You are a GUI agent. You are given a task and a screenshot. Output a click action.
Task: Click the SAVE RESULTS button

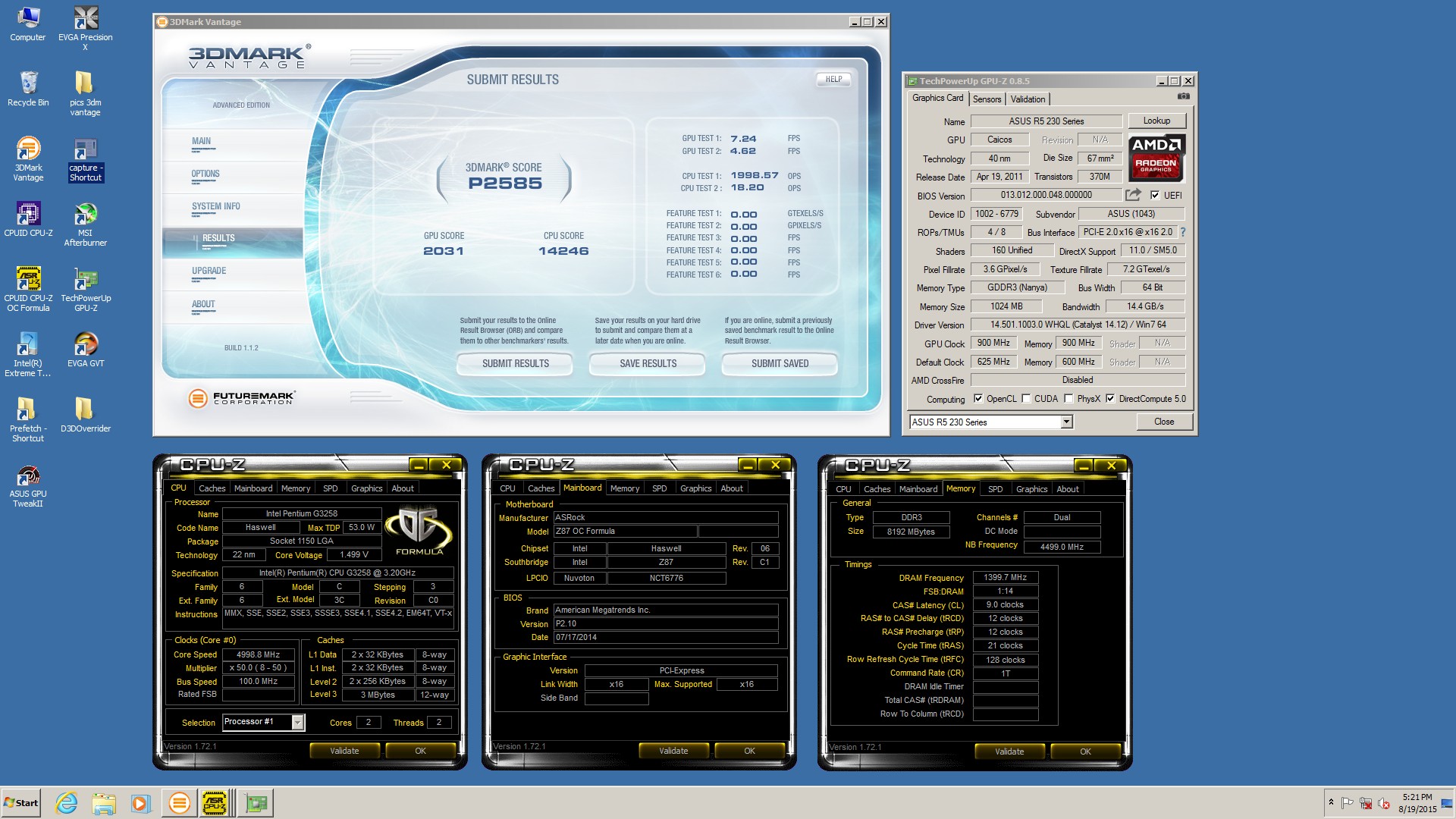coord(648,364)
